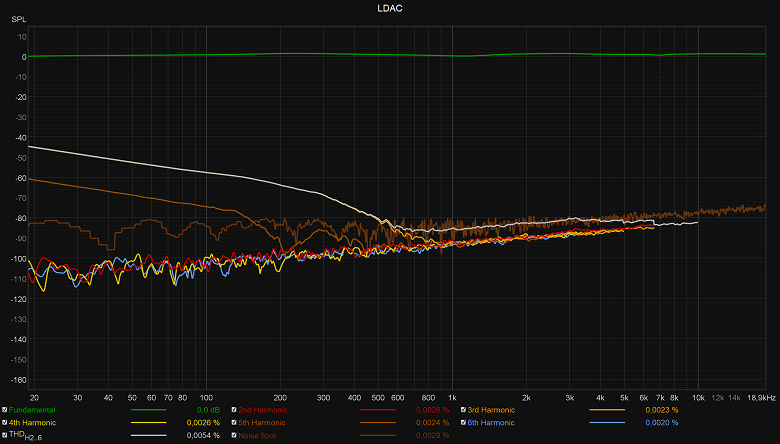Screen dimensions: 780x444
Task: Click the 3rd Harmonic legend label
Action: pyautogui.click(x=491, y=410)
